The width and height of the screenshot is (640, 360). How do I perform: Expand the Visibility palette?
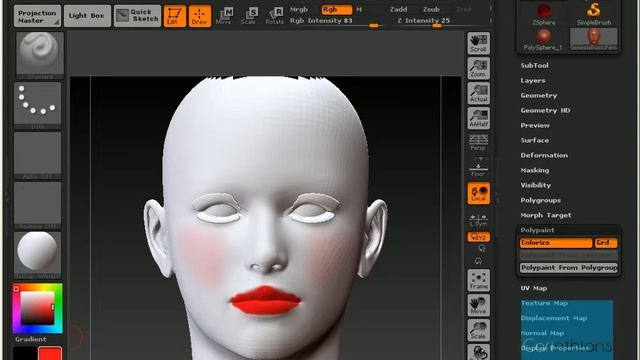(536, 185)
